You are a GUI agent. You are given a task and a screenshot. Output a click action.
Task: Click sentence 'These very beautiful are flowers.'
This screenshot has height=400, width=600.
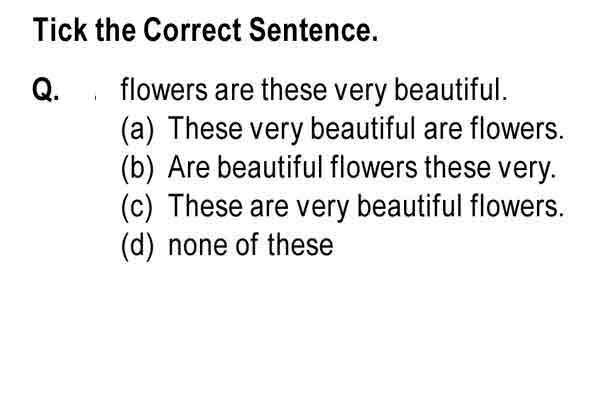click(x=366, y=129)
